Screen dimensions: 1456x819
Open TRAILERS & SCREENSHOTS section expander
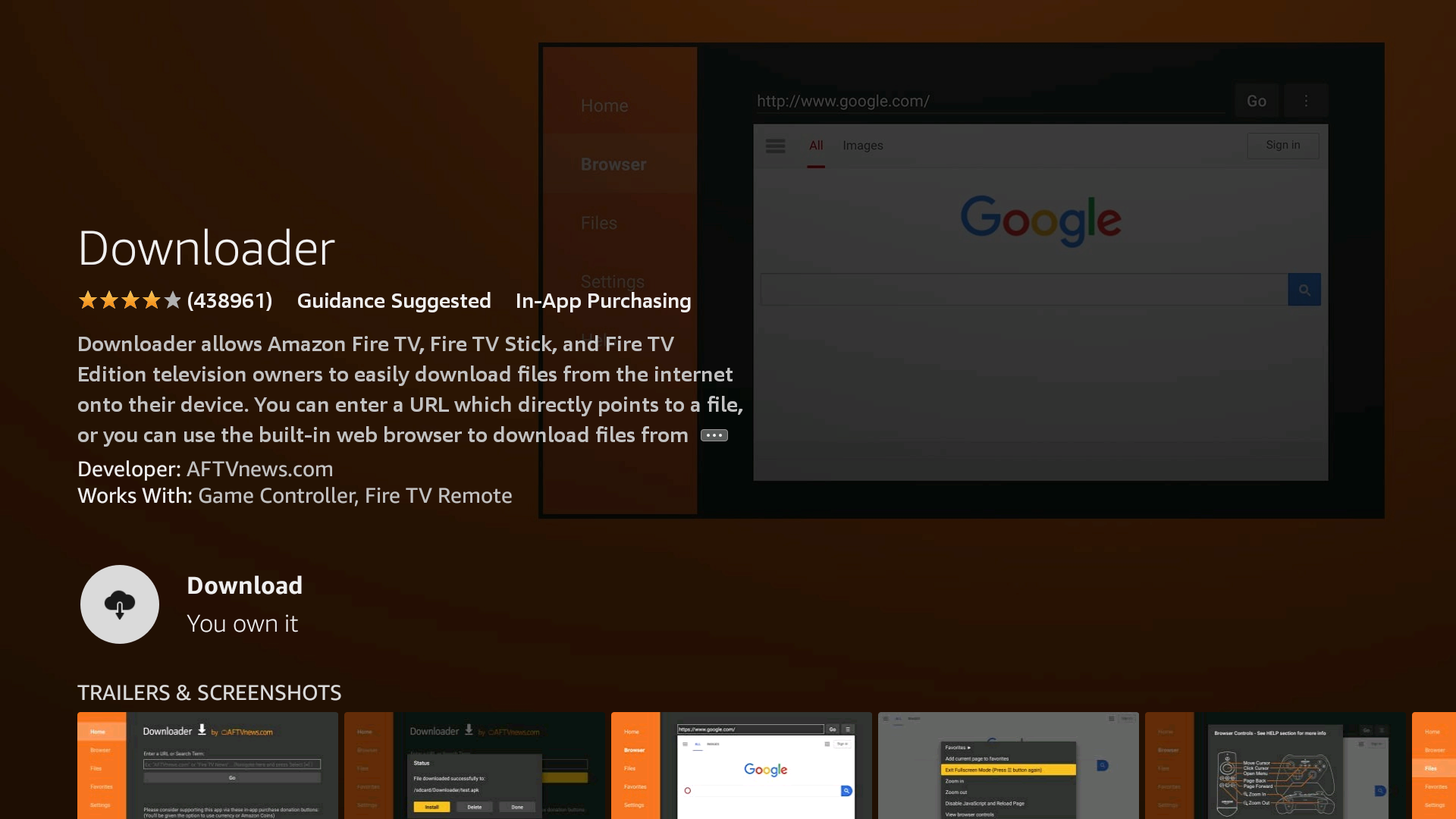(209, 691)
